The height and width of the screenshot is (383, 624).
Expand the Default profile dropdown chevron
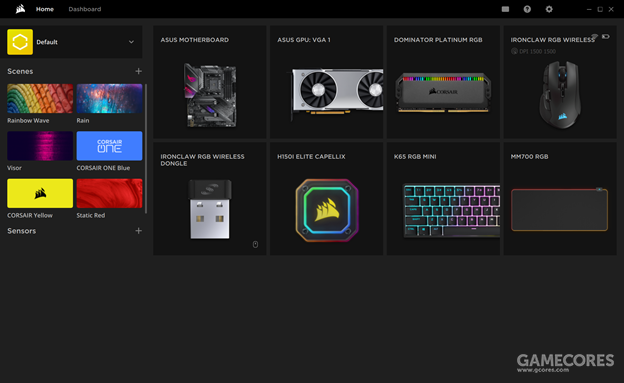tap(131, 42)
